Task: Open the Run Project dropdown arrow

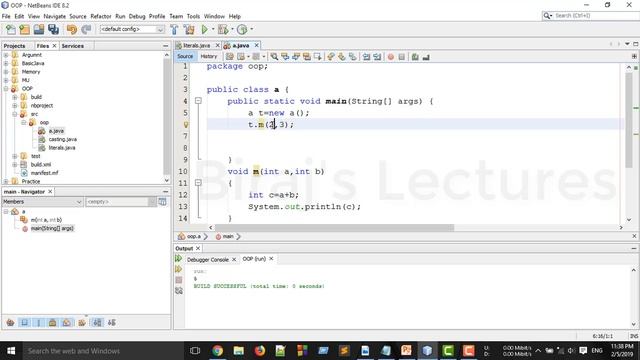Action: [x=213, y=29]
